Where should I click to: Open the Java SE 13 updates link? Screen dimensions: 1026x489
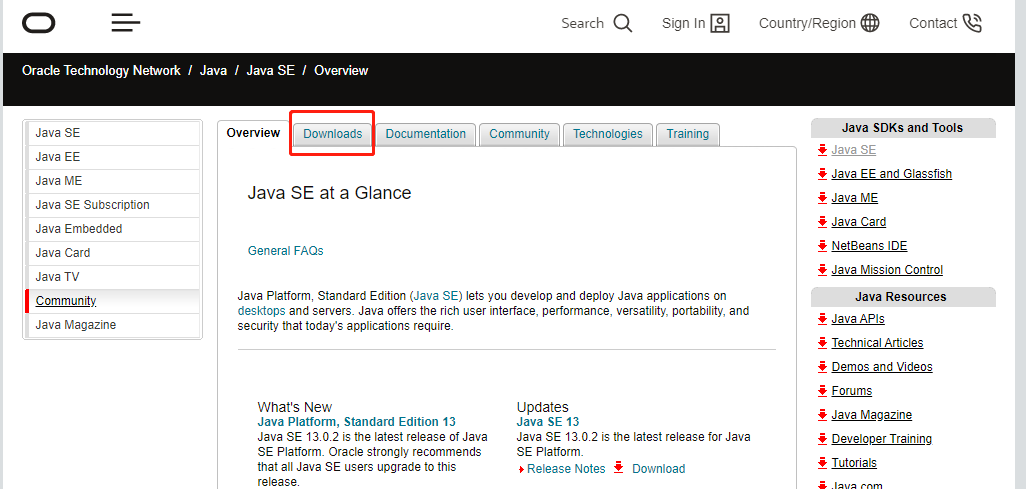[548, 422]
